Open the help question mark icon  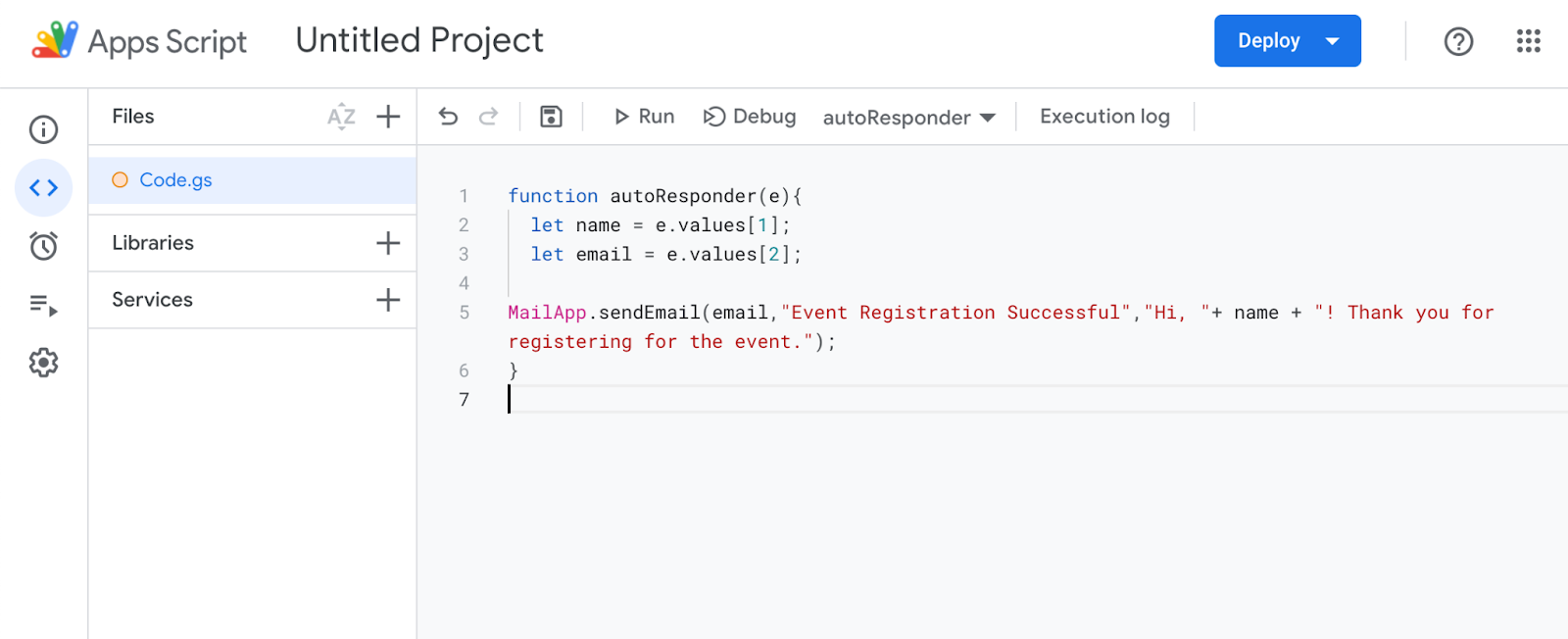coord(1458,41)
